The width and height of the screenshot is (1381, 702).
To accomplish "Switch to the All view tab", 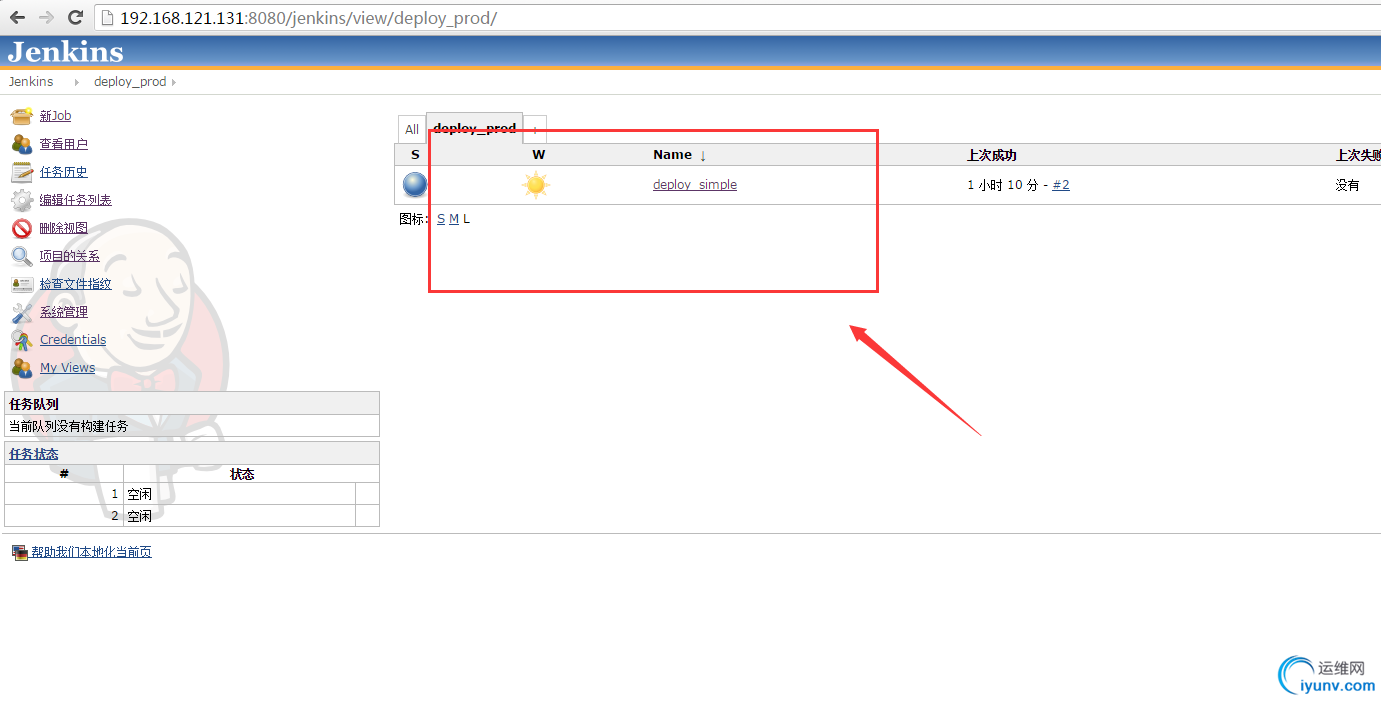I will tap(412, 130).
